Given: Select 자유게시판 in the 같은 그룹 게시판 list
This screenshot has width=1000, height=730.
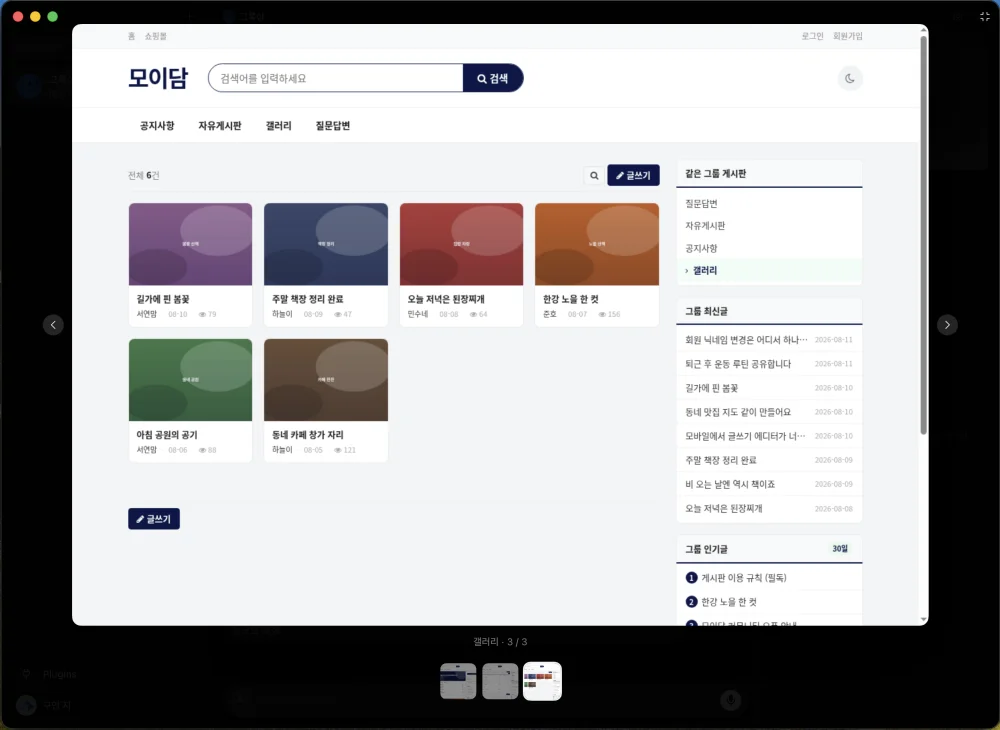Looking at the screenshot, I should click(705, 226).
